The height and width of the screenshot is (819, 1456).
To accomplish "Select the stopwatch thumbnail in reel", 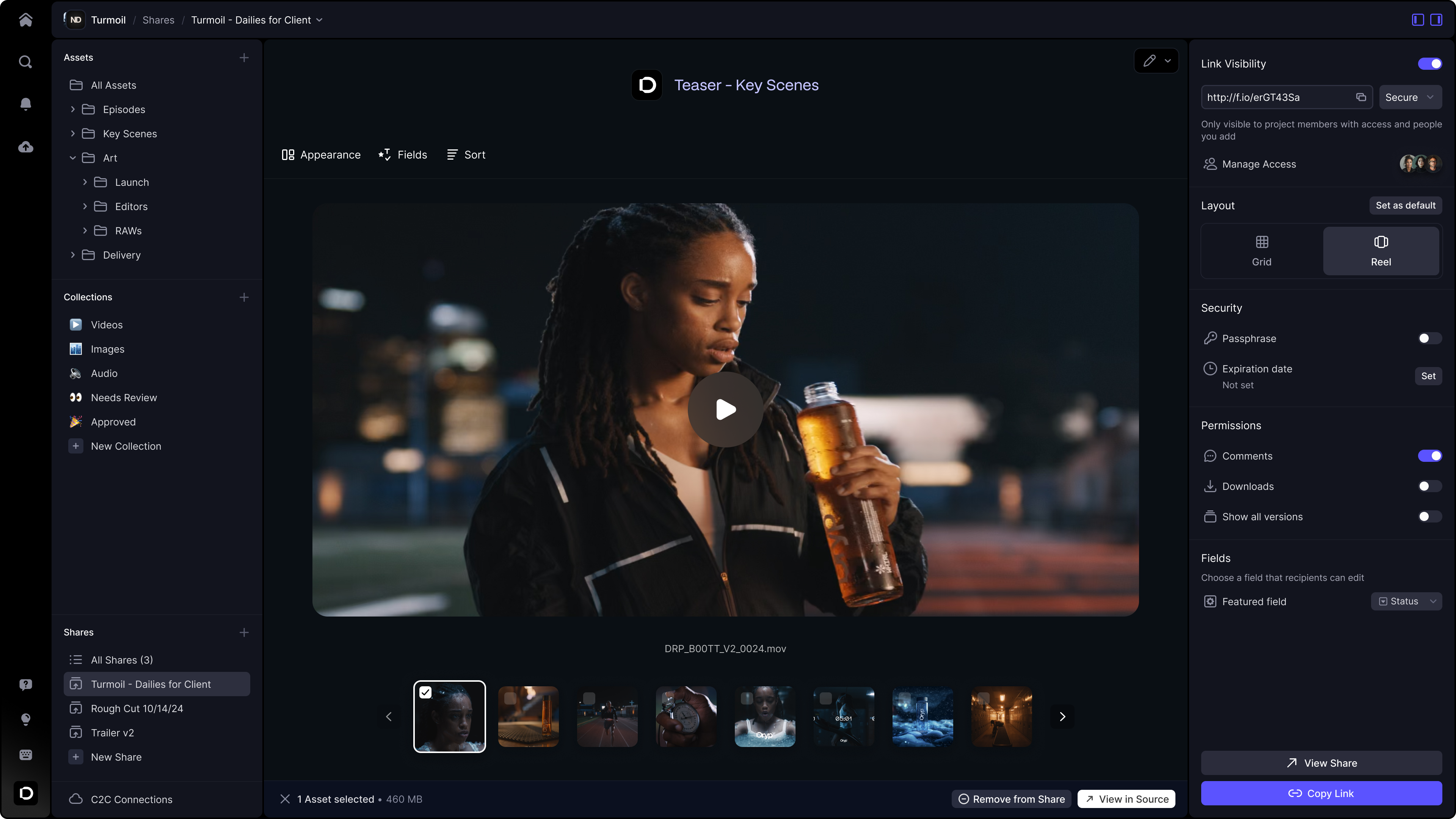I will coord(686,716).
